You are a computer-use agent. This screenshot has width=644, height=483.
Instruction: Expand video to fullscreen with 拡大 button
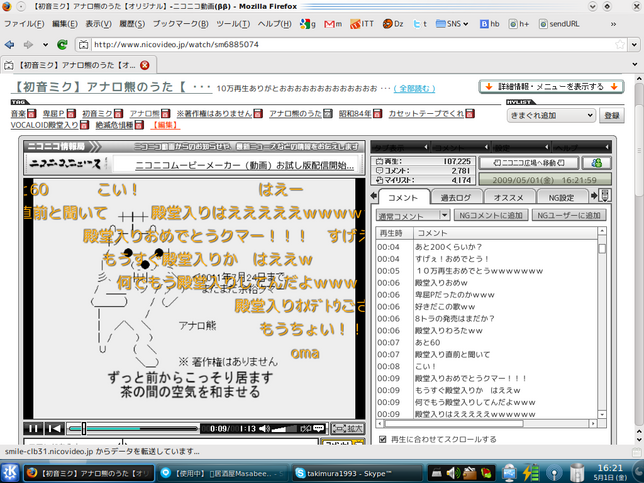point(347,428)
